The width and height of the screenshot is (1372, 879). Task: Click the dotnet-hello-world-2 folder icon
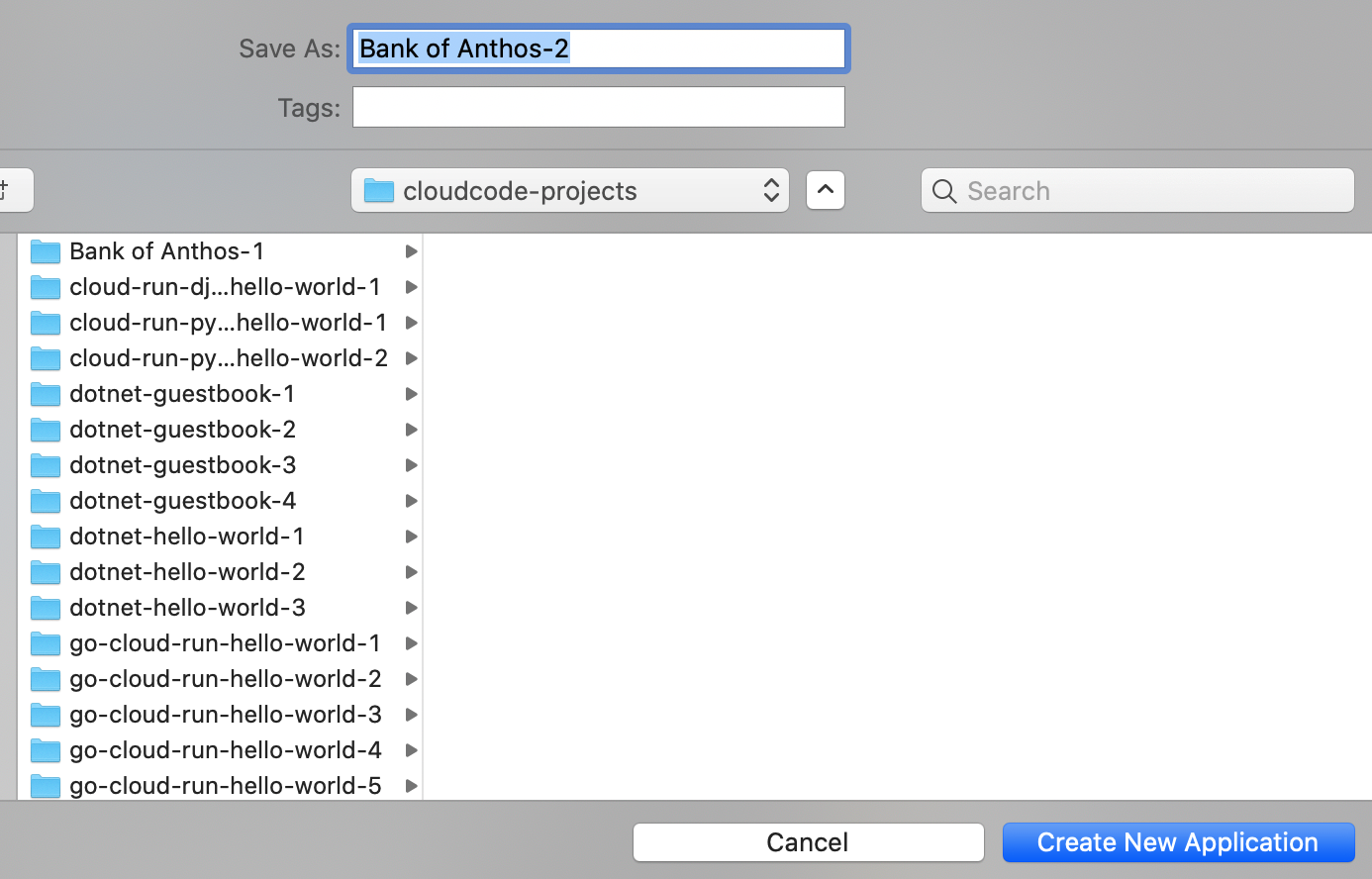46,572
